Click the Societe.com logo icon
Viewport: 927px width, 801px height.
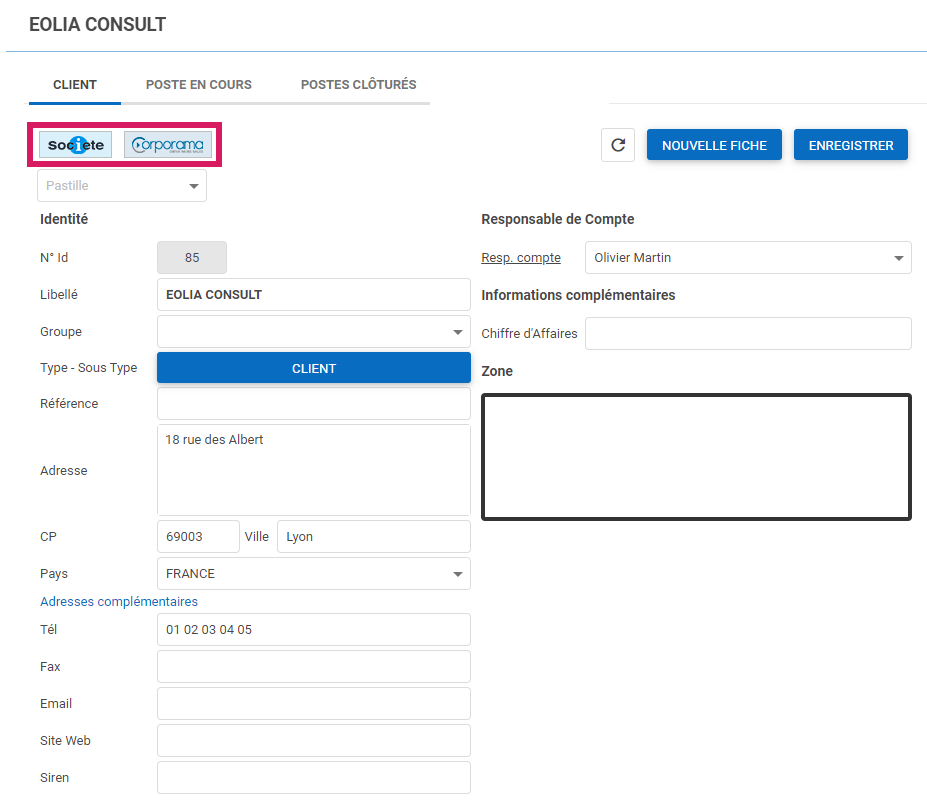pos(76,145)
